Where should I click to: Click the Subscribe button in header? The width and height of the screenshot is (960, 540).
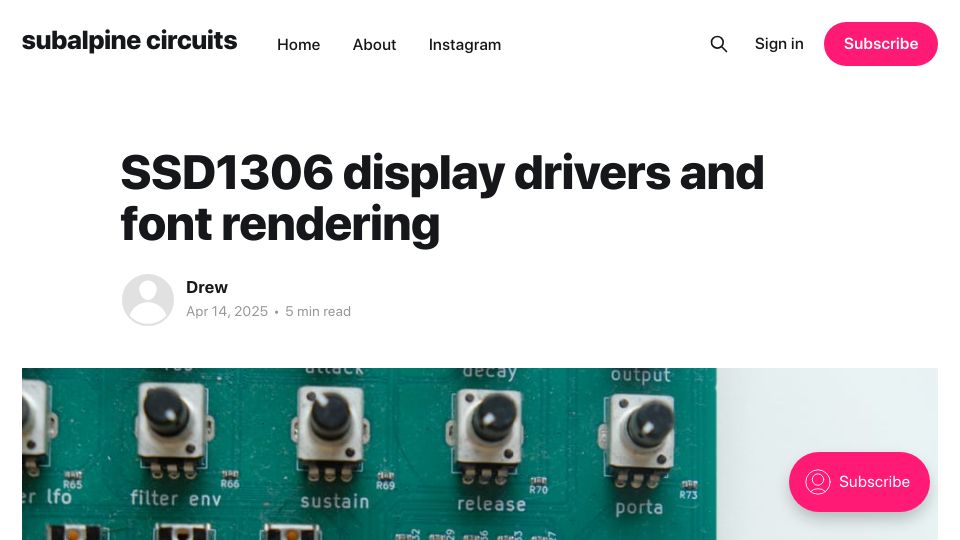coord(880,44)
